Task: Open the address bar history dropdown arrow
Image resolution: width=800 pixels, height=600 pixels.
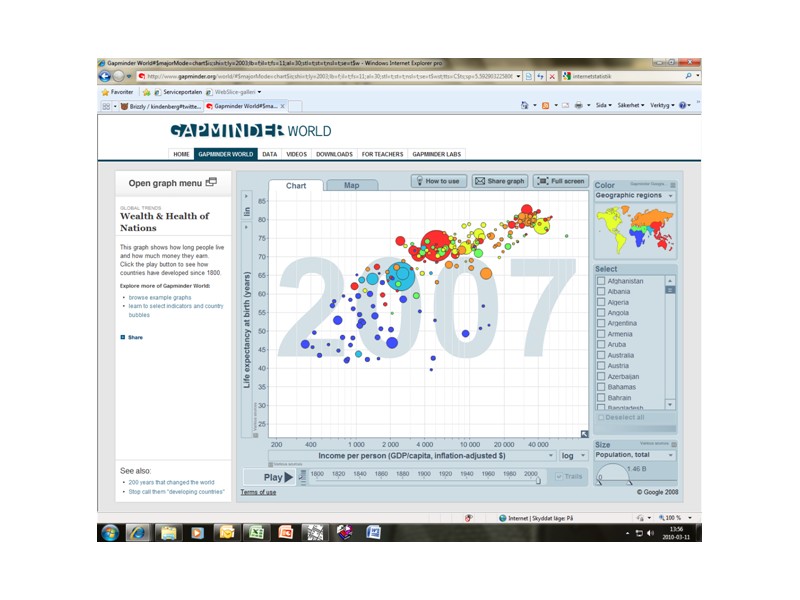Action: (518, 77)
